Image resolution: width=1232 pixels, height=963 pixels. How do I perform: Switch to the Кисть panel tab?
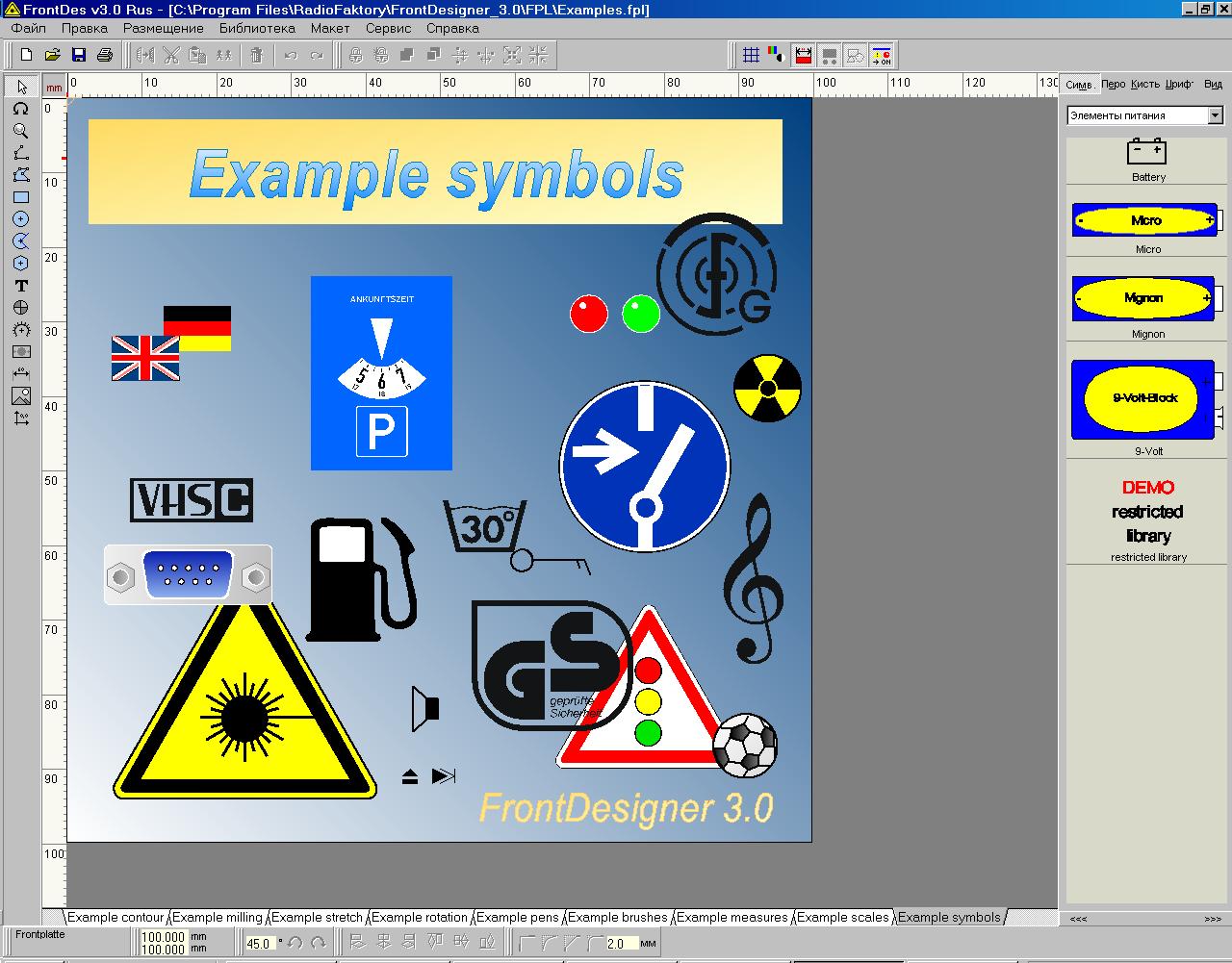[1145, 85]
